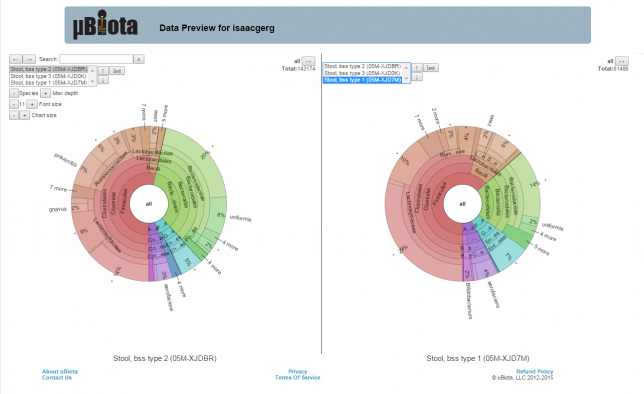Clear the search field with x button
Image resolution: width=644 pixels, height=394 pixels.
(139, 59)
